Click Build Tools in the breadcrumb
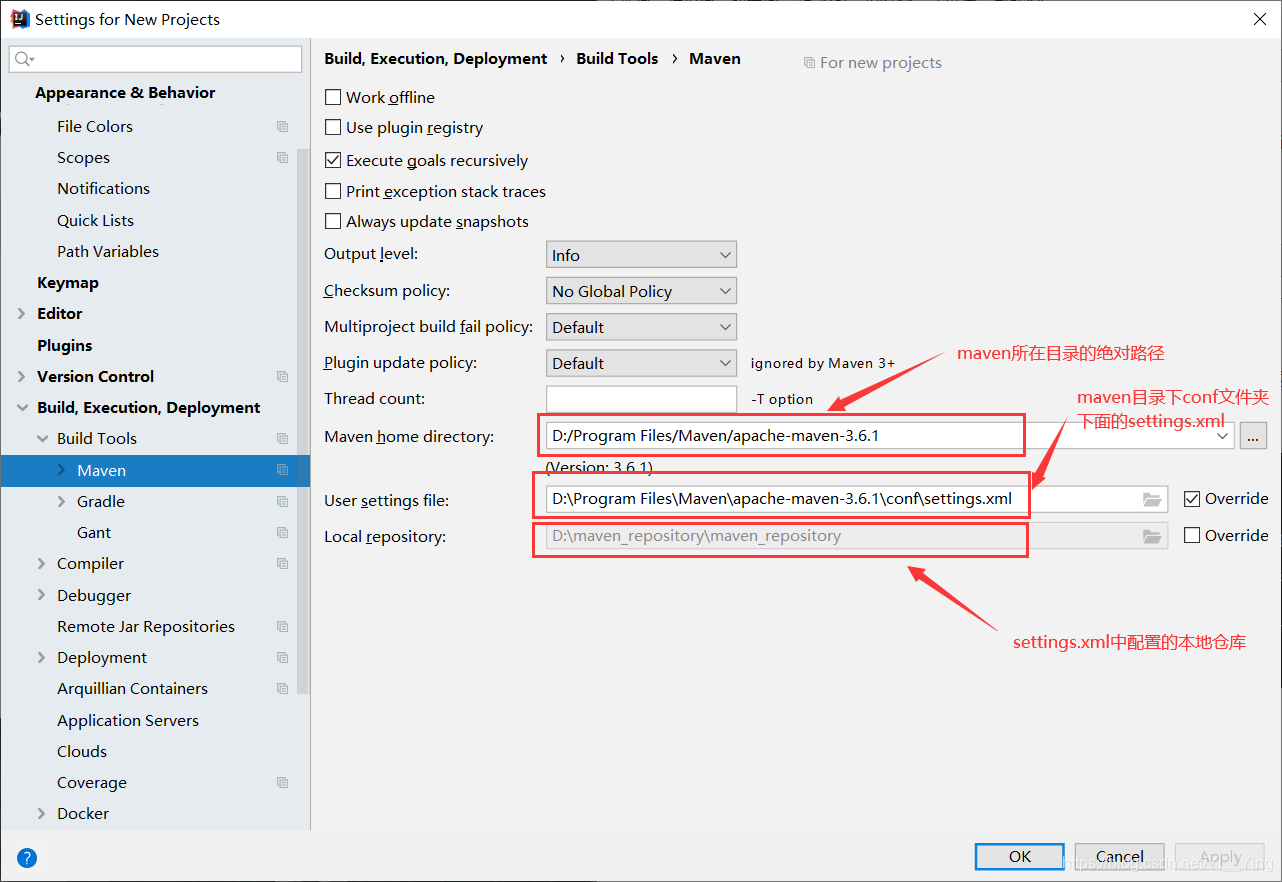 click(617, 59)
